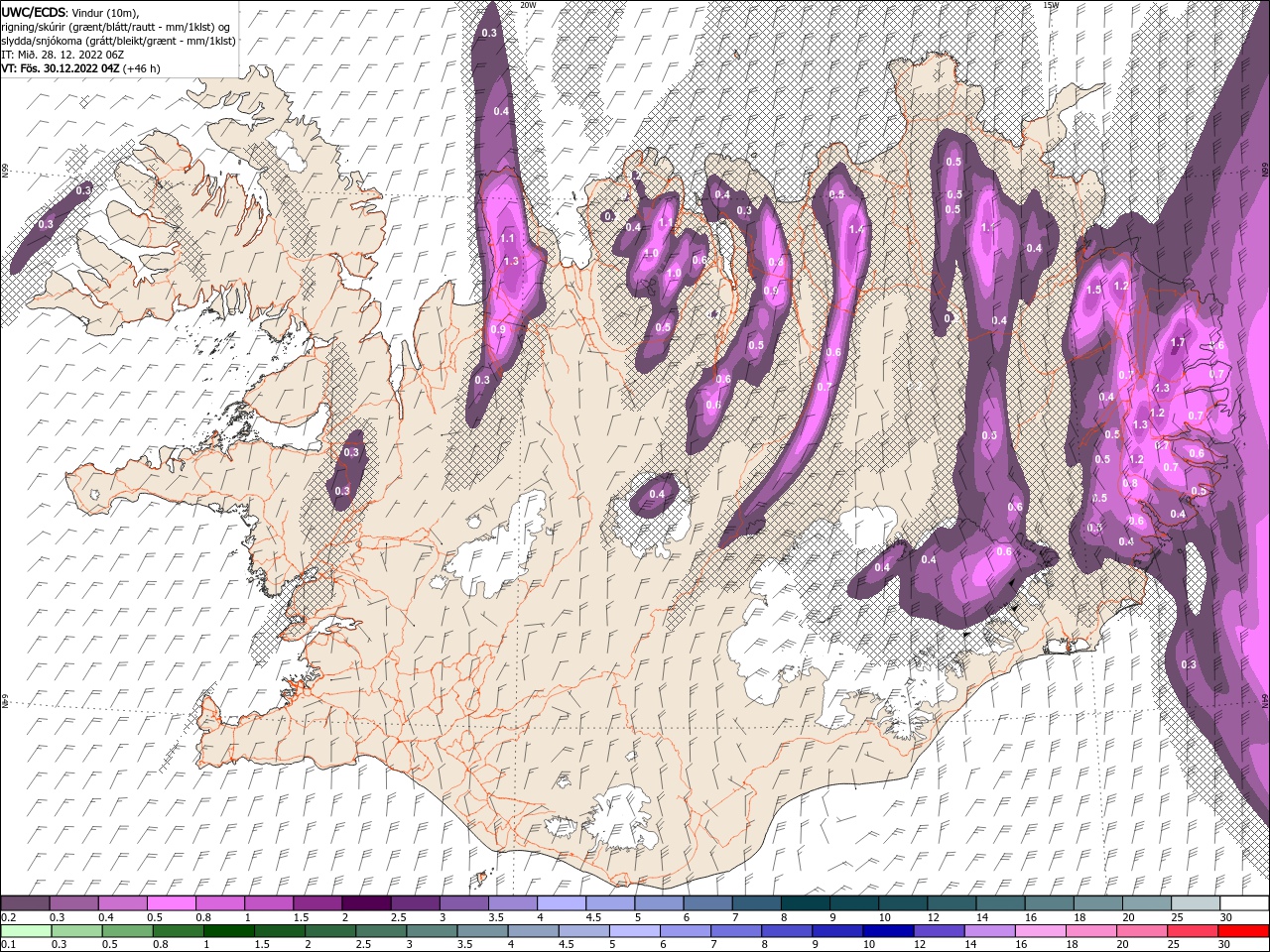Select the dark teal upper swatch labeled 8
Screen dimensions: 1270x952
(805, 903)
